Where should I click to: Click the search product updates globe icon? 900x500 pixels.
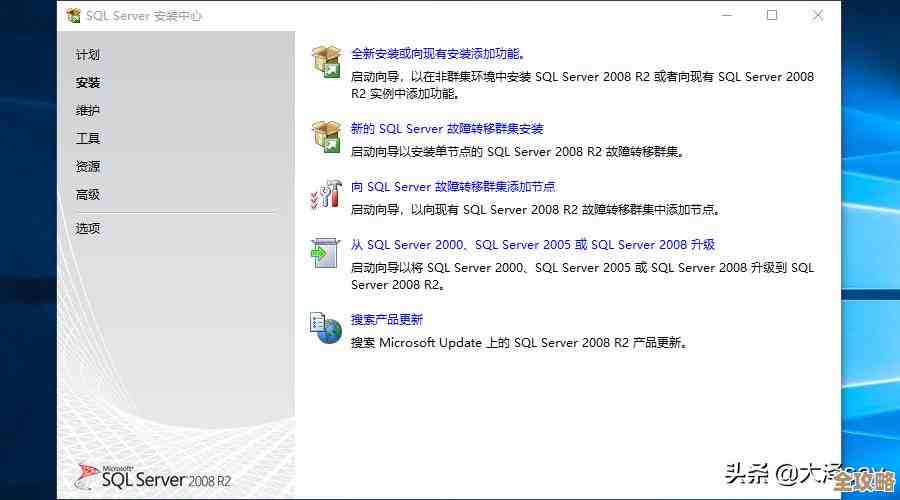coord(325,328)
